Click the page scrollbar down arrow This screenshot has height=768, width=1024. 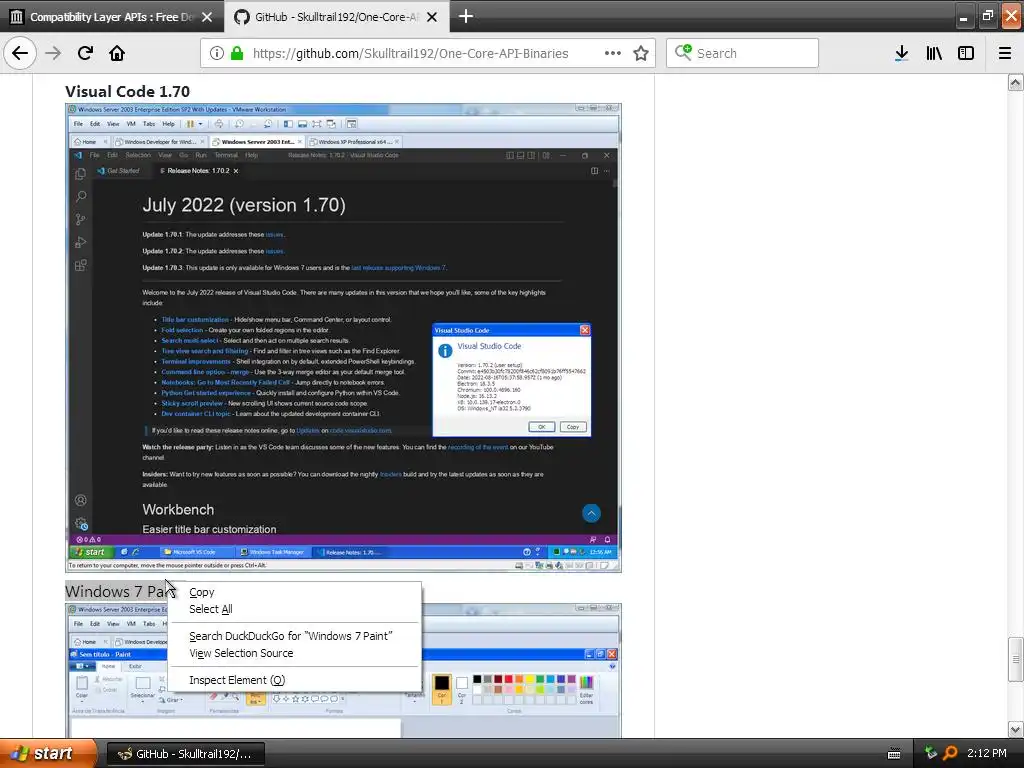pyautogui.click(x=1015, y=729)
